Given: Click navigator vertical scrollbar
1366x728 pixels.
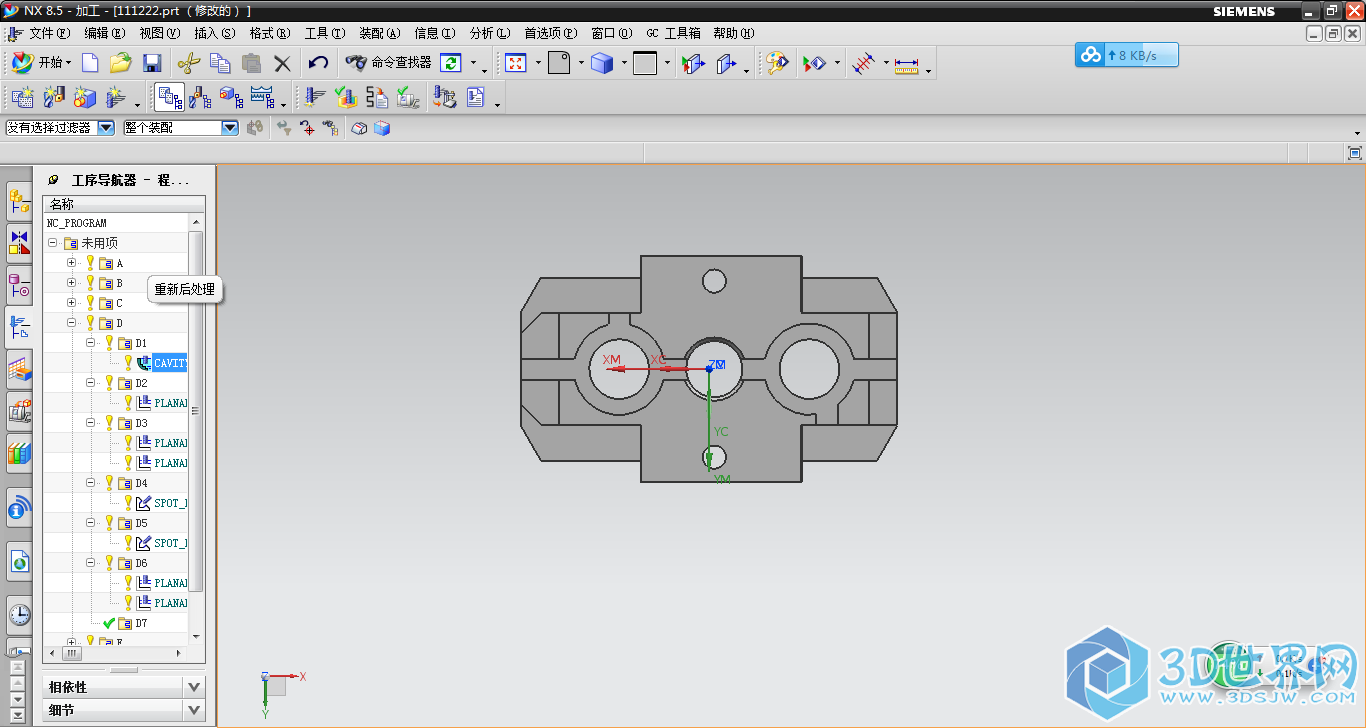Looking at the screenshot, I should pos(196,410).
